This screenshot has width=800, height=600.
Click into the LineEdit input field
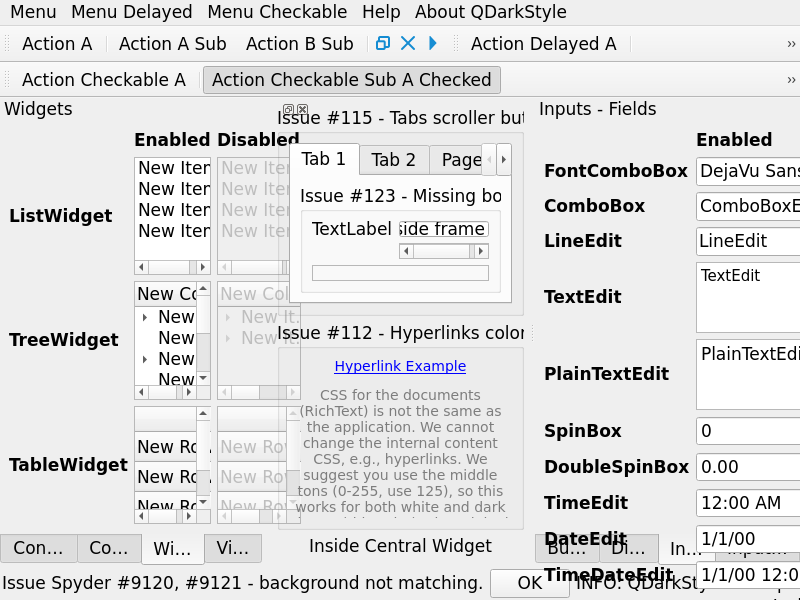(x=747, y=241)
